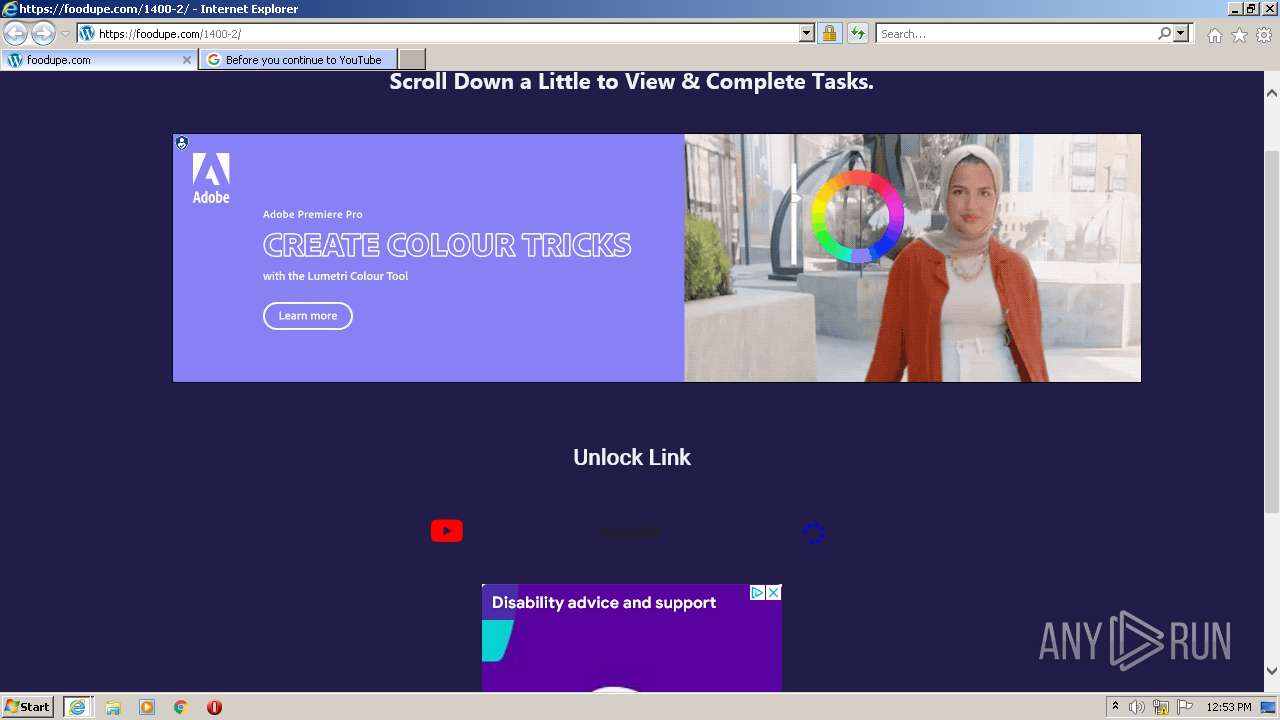Image resolution: width=1280 pixels, height=720 pixels.
Task: Click the red Opera taskbar icon
Action: click(214, 707)
